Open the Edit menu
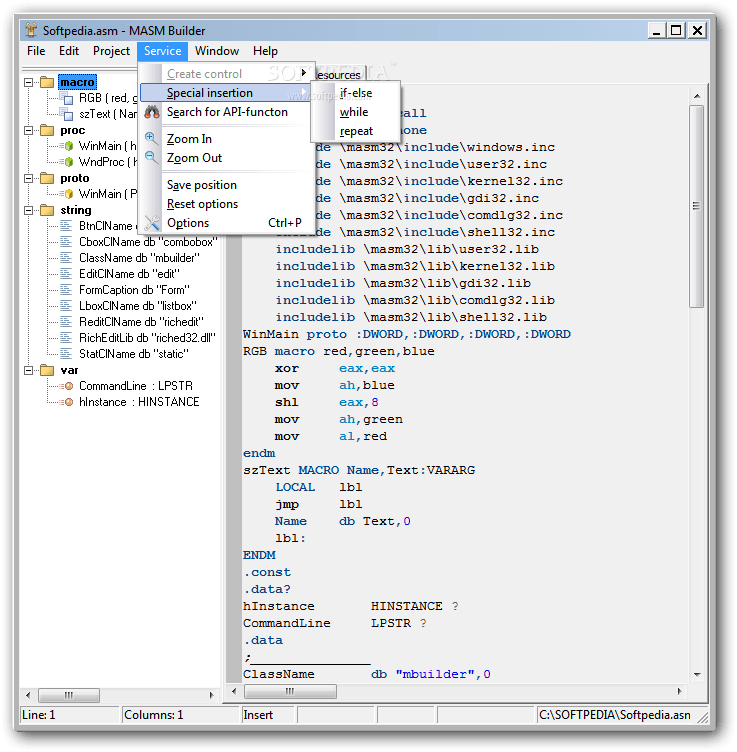The height and width of the screenshot is (752, 737). pyautogui.click(x=69, y=51)
